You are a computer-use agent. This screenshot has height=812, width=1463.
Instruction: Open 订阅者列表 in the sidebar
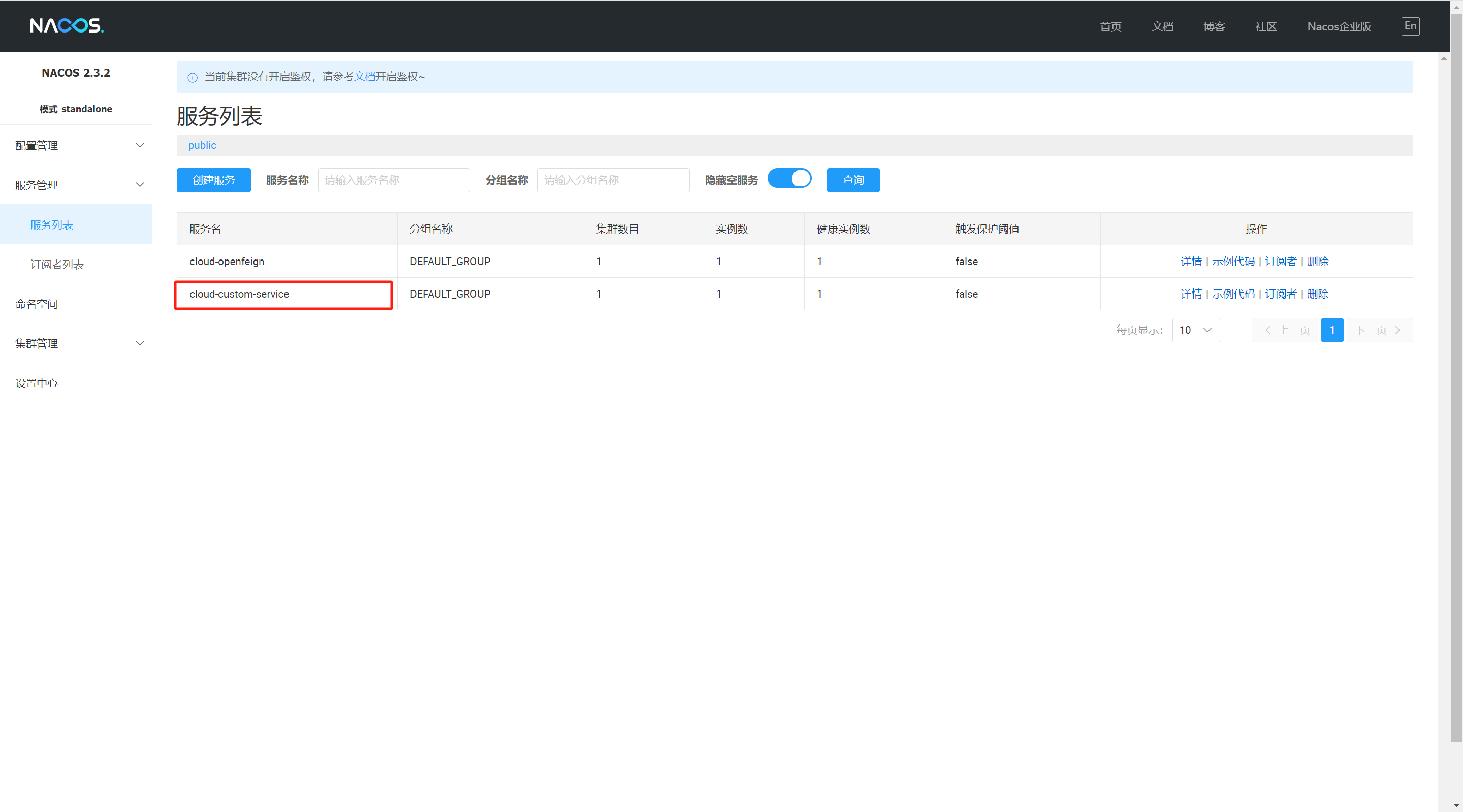point(57,264)
